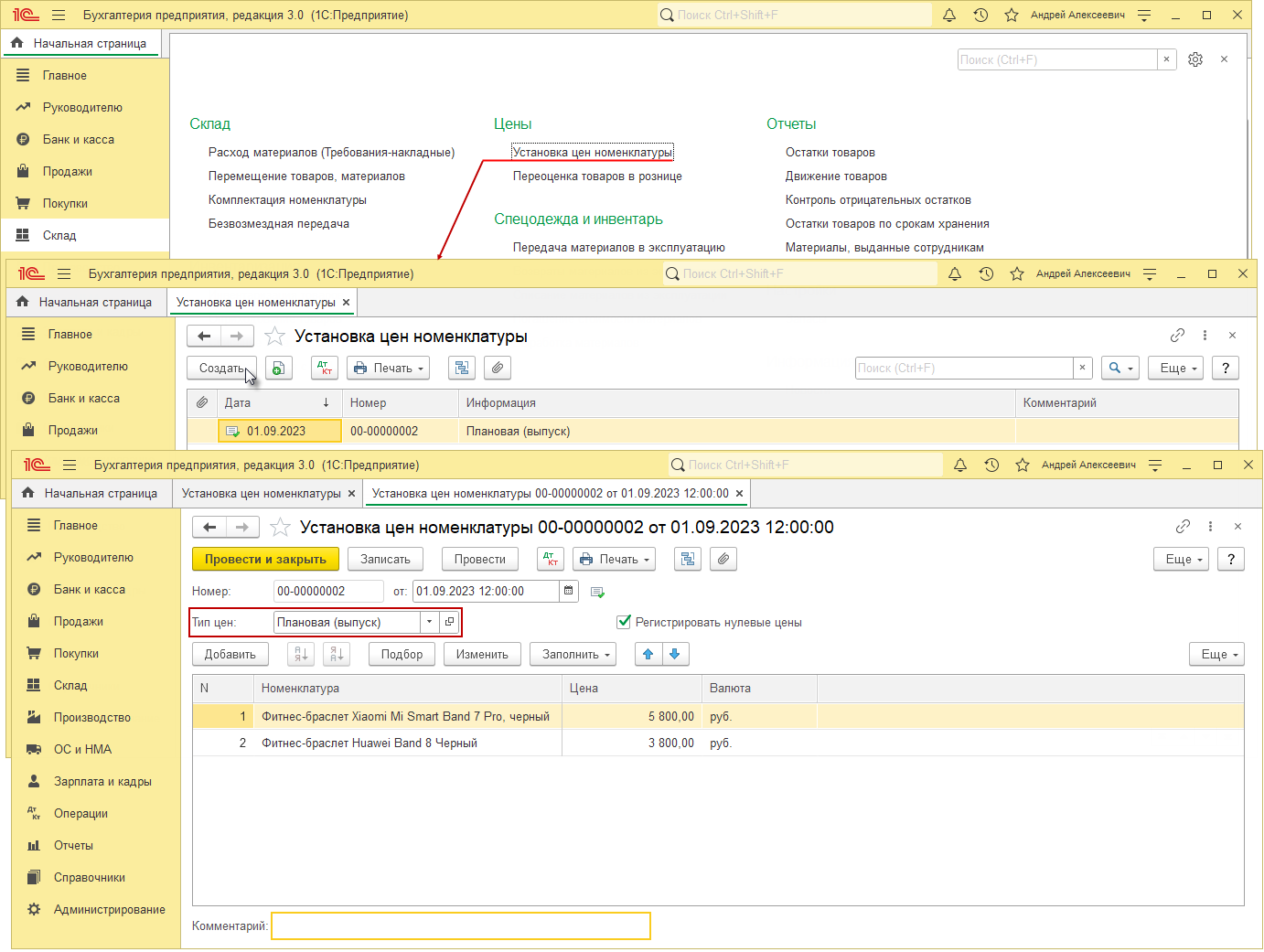
Task: Toggle 'Регистрировать нулевые цены' checkbox
Action: tap(624, 622)
